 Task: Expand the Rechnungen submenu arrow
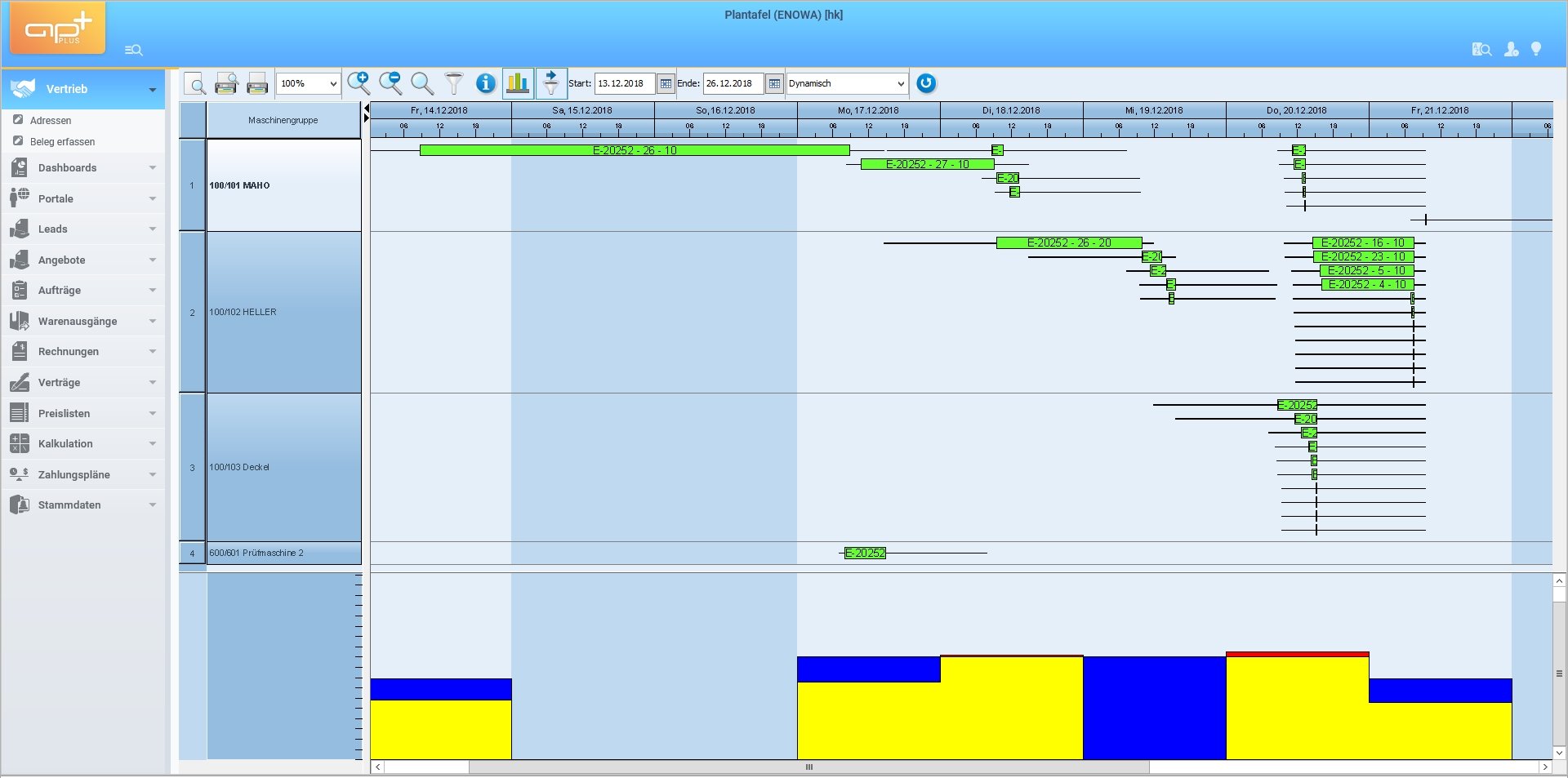153,352
